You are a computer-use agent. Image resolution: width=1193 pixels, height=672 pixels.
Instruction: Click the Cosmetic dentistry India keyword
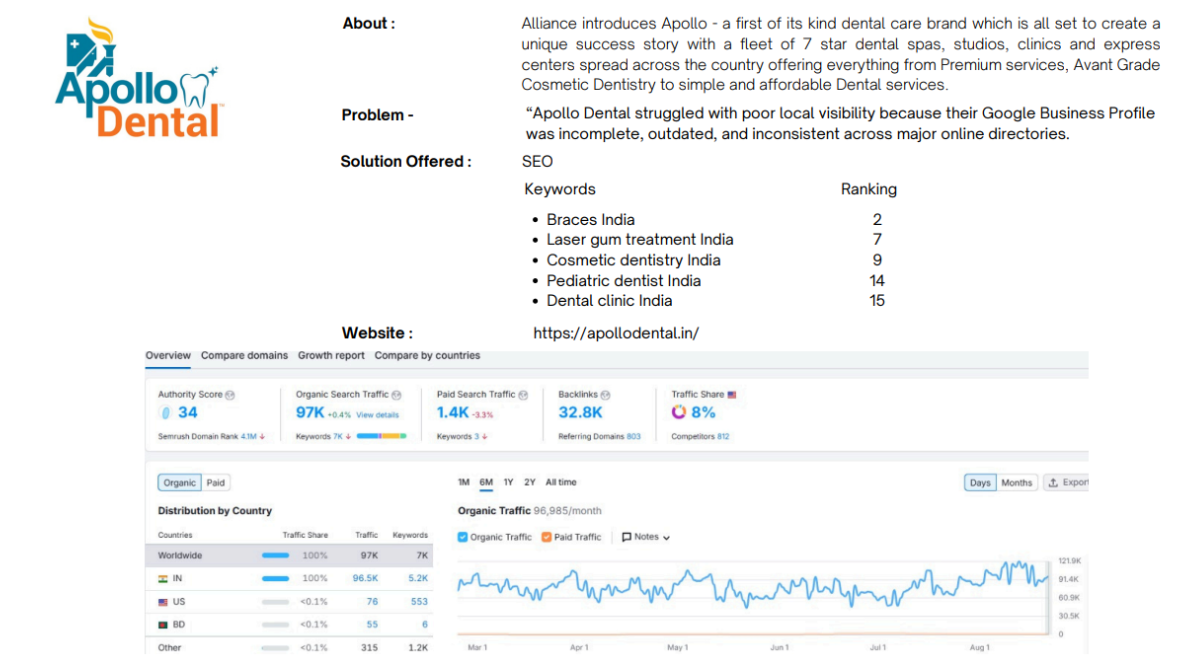pos(633,260)
